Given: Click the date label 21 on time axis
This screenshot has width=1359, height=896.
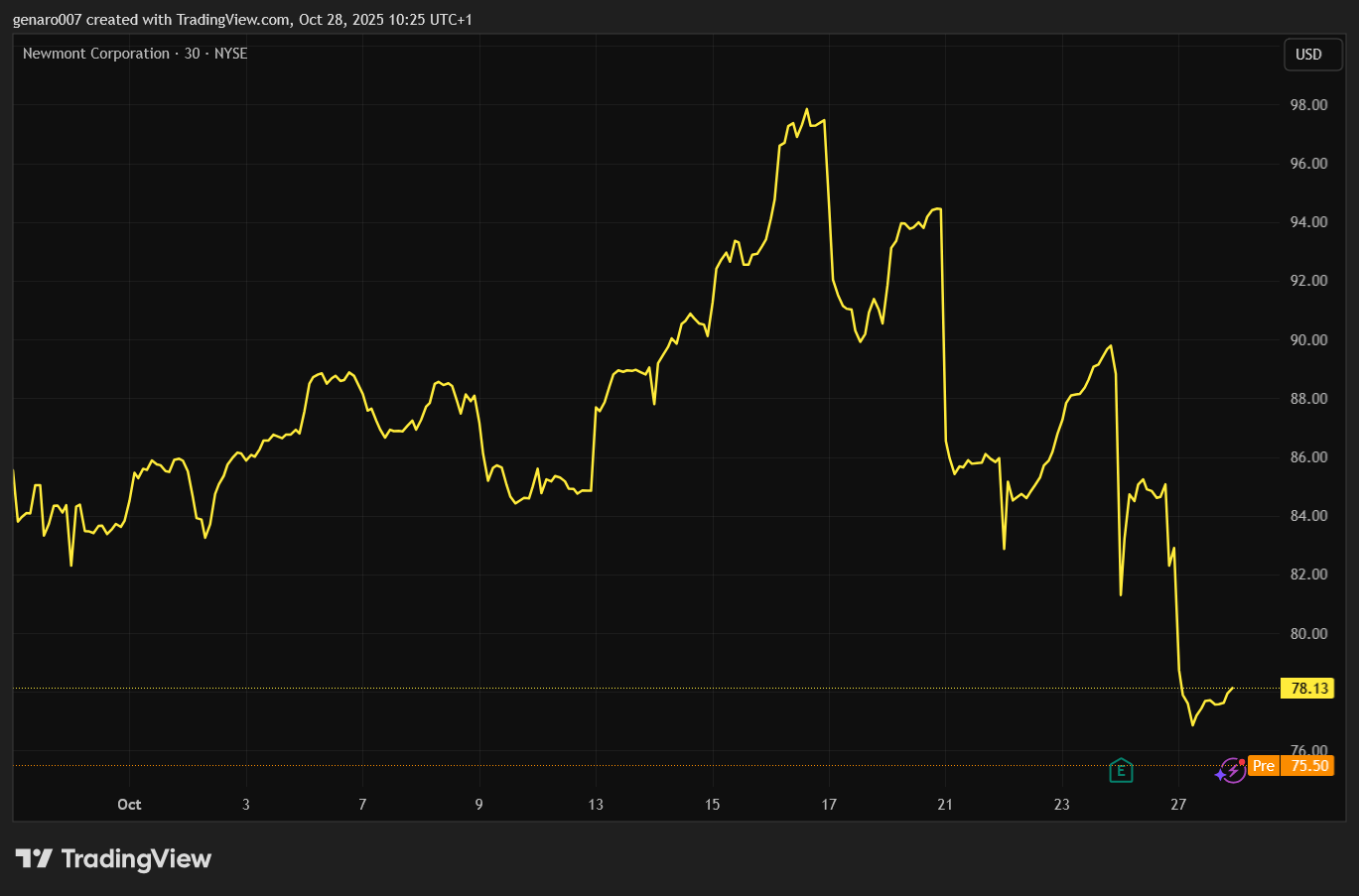Looking at the screenshot, I should tap(945, 804).
